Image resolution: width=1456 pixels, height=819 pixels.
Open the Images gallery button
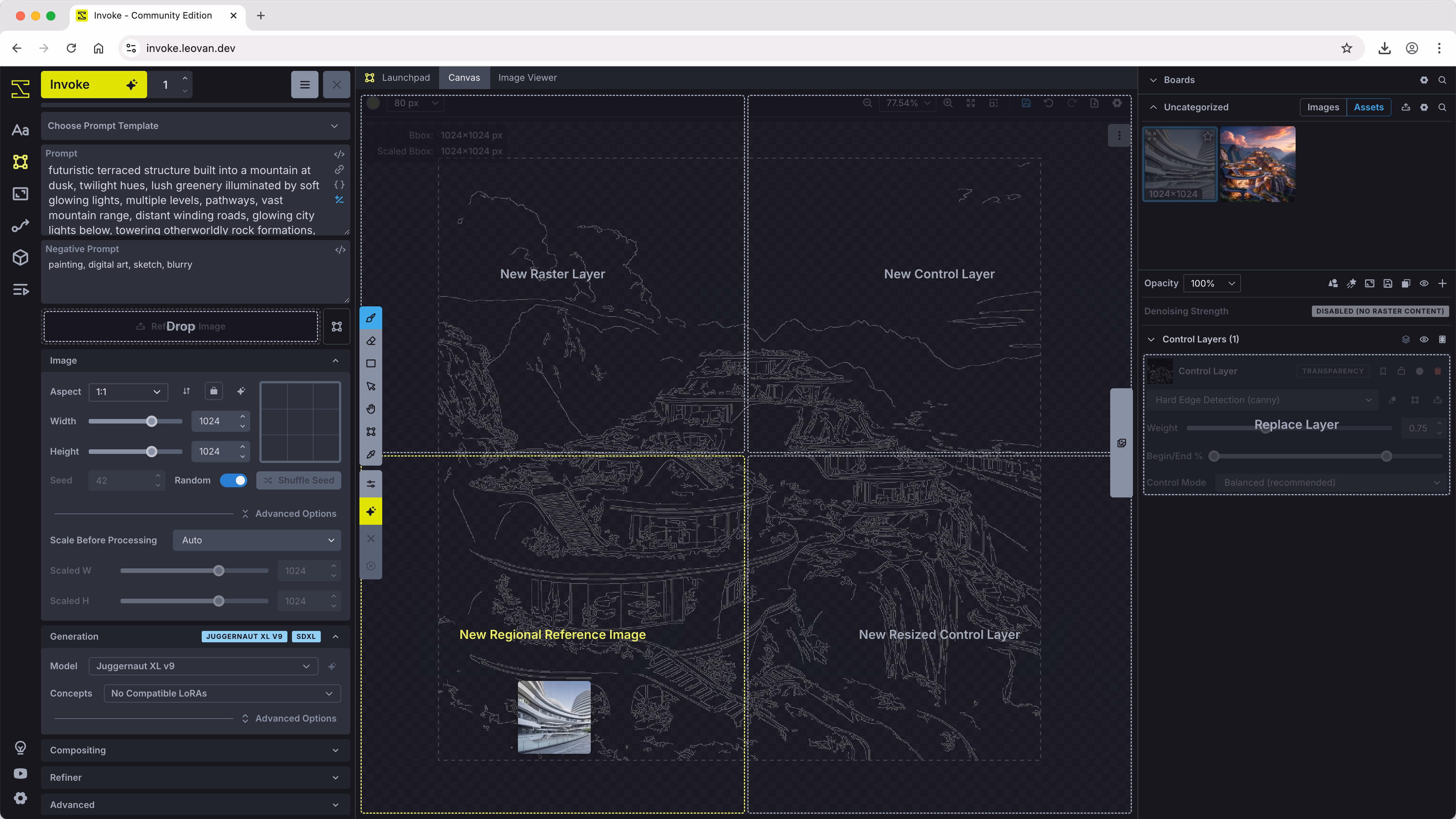(1323, 107)
